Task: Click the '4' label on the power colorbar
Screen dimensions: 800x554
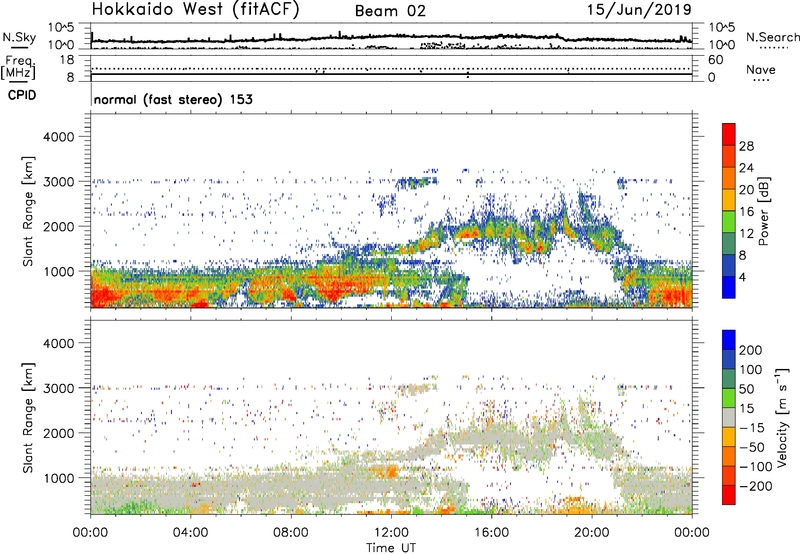Action: [742, 277]
